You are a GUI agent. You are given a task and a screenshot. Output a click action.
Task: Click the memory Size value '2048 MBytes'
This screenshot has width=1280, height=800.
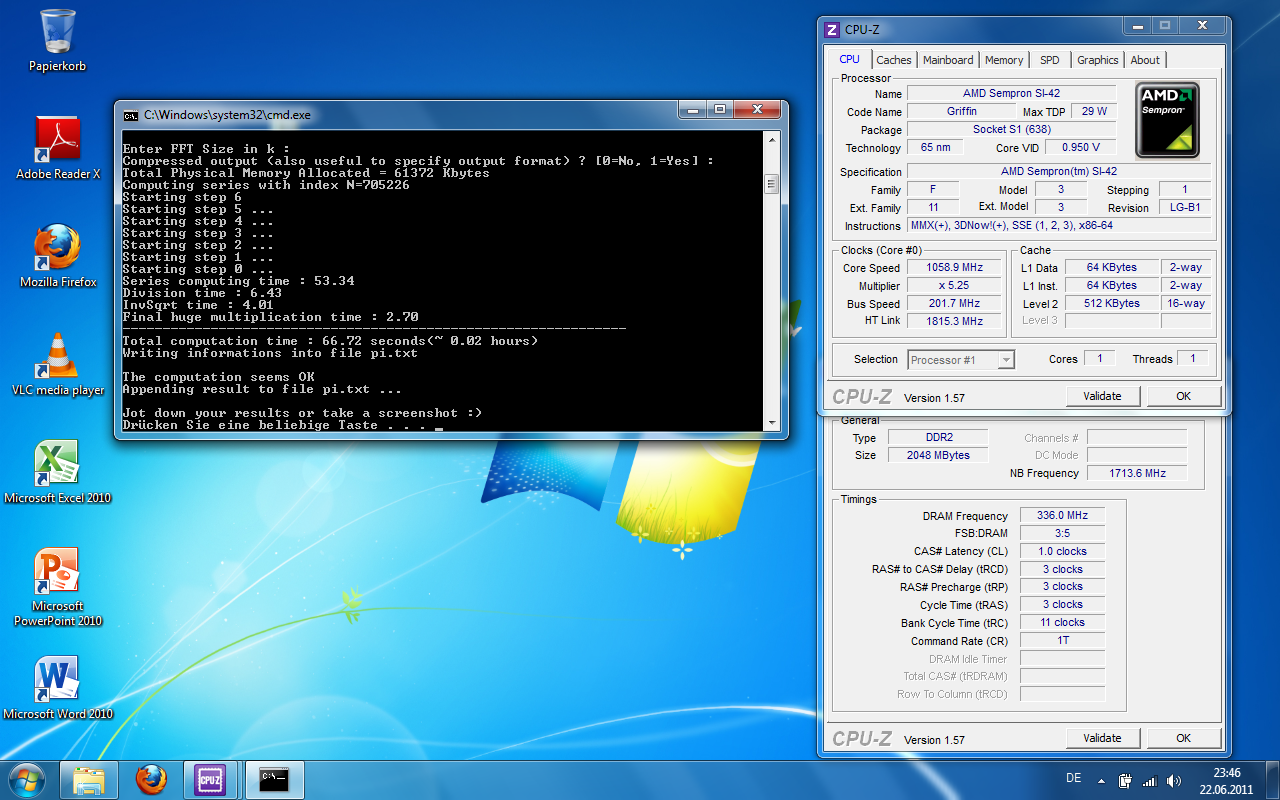tap(936, 455)
